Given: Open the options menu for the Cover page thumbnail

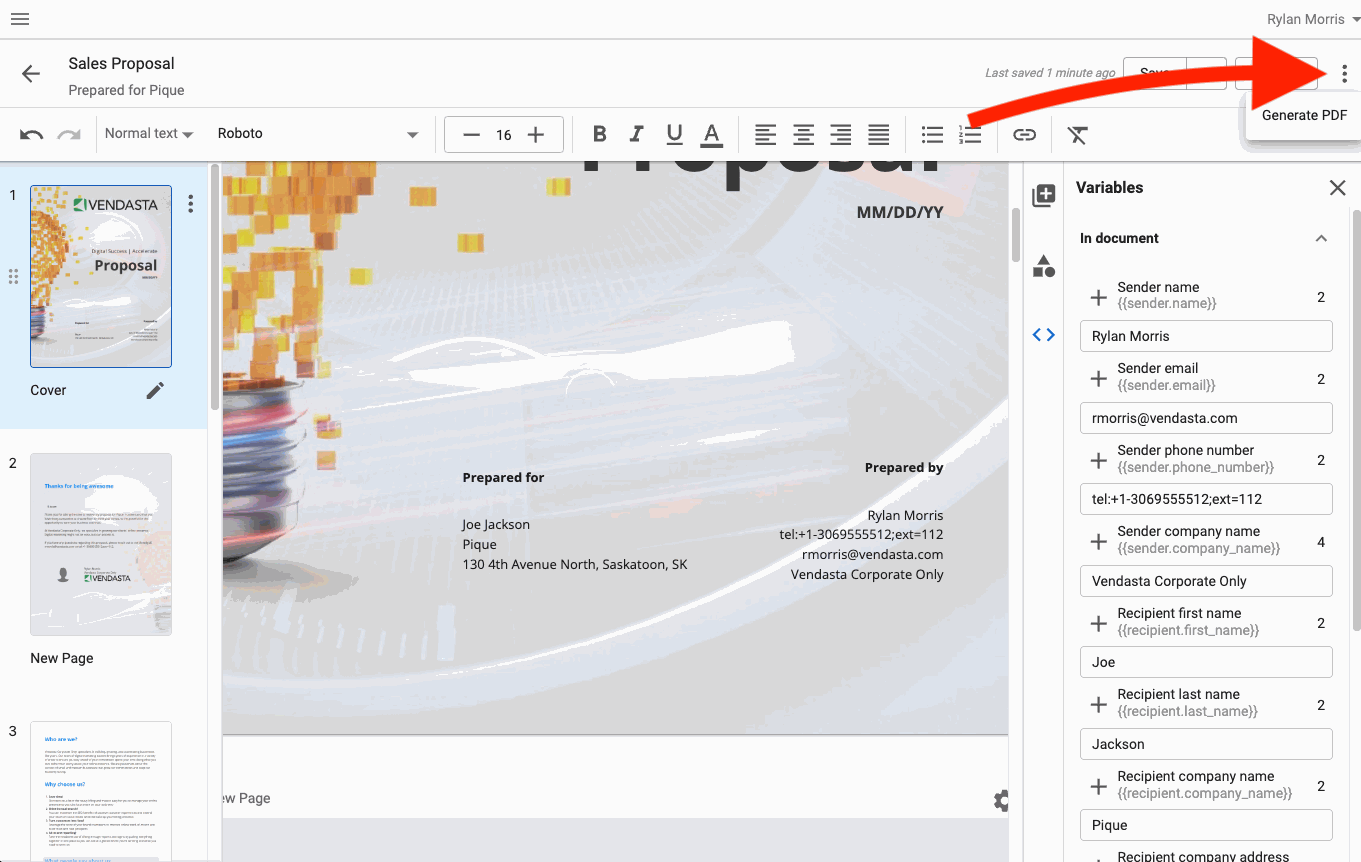Looking at the screenshot, I should point(191,204).
